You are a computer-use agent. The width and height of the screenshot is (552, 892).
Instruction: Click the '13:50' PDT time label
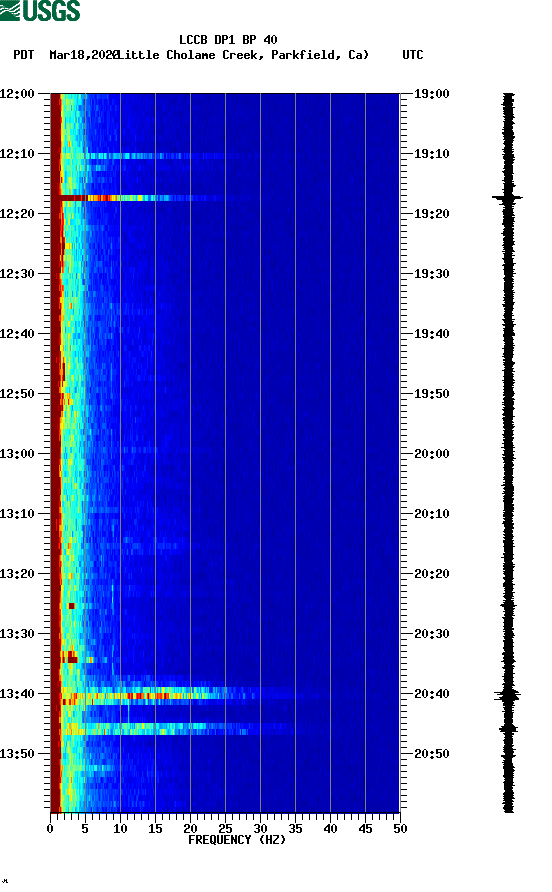[x=17, y=754]
